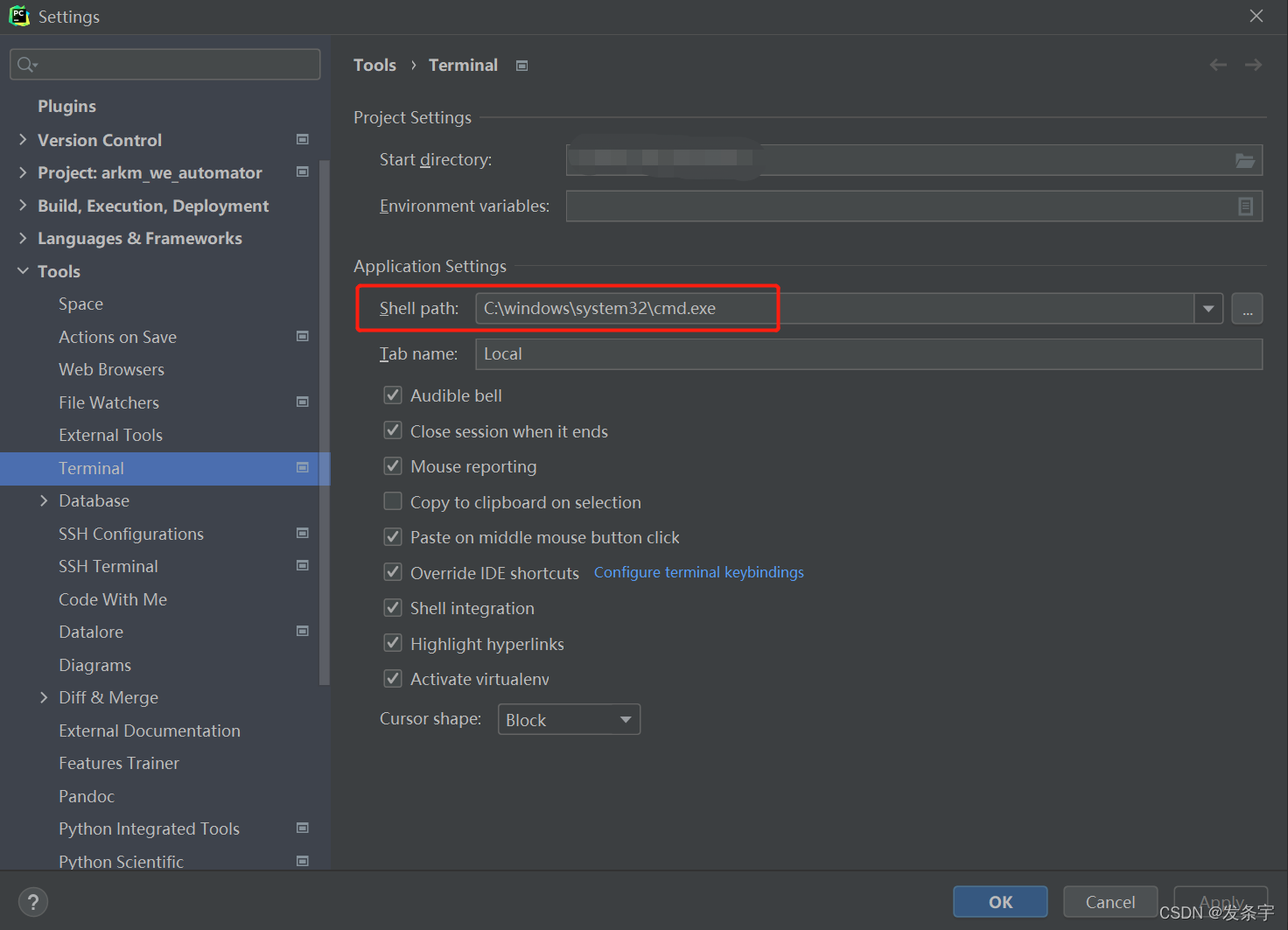Image resolution: width=1288 pixels, height=930 pixels.
Task: Click project-level icon beside Actions on Save
Action: click(x=303, y=336)
